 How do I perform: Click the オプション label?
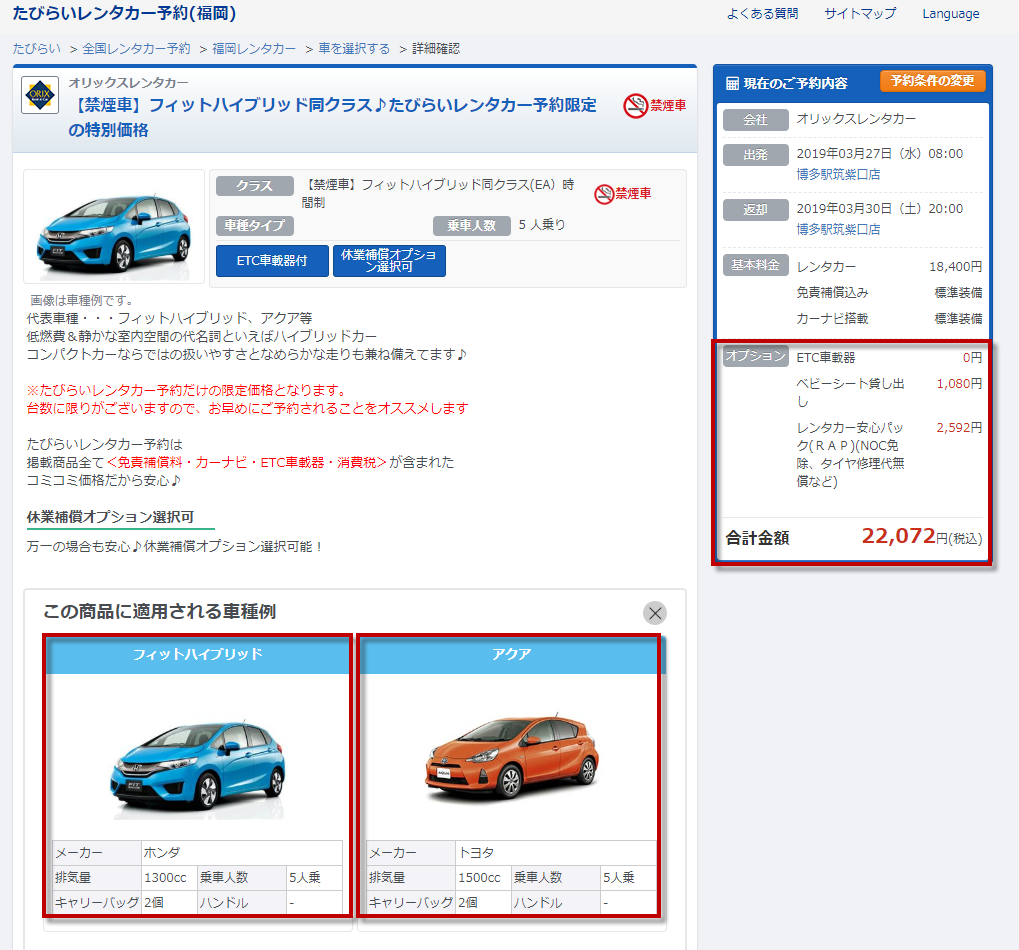[756, 356]
